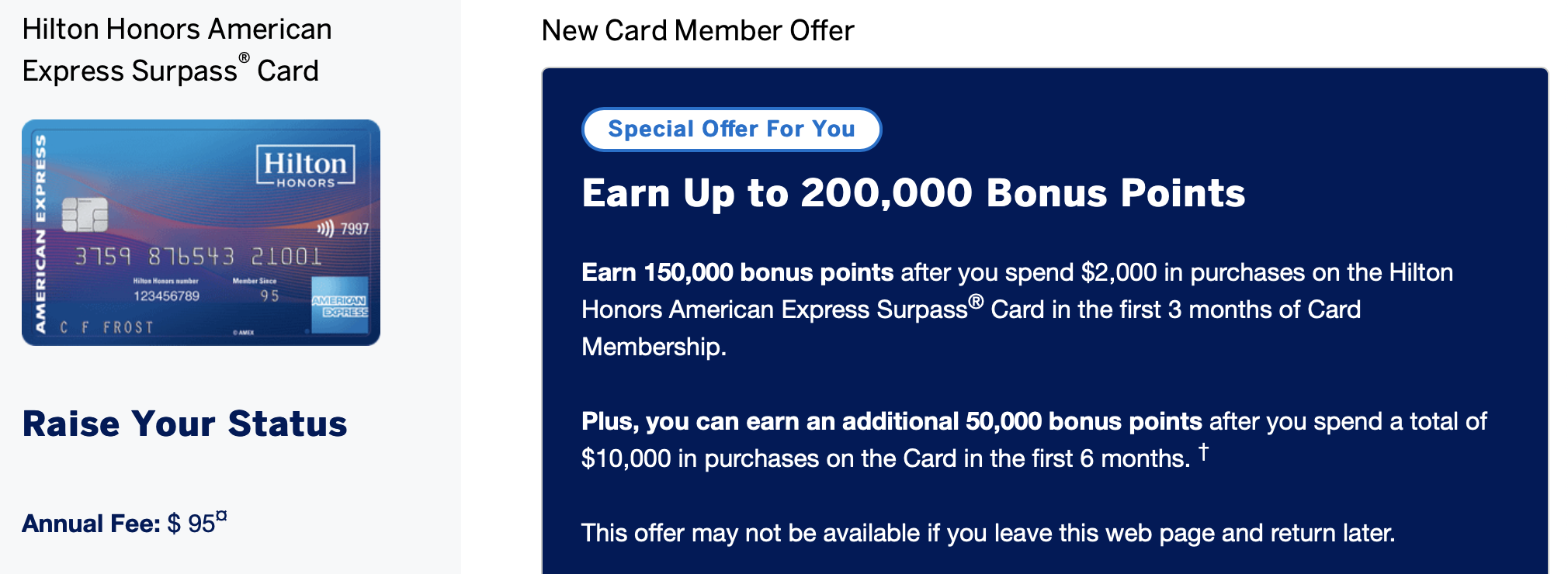Click the dagger footnote after 6 months
The image size is (1568, 574).
[1203, 451]
